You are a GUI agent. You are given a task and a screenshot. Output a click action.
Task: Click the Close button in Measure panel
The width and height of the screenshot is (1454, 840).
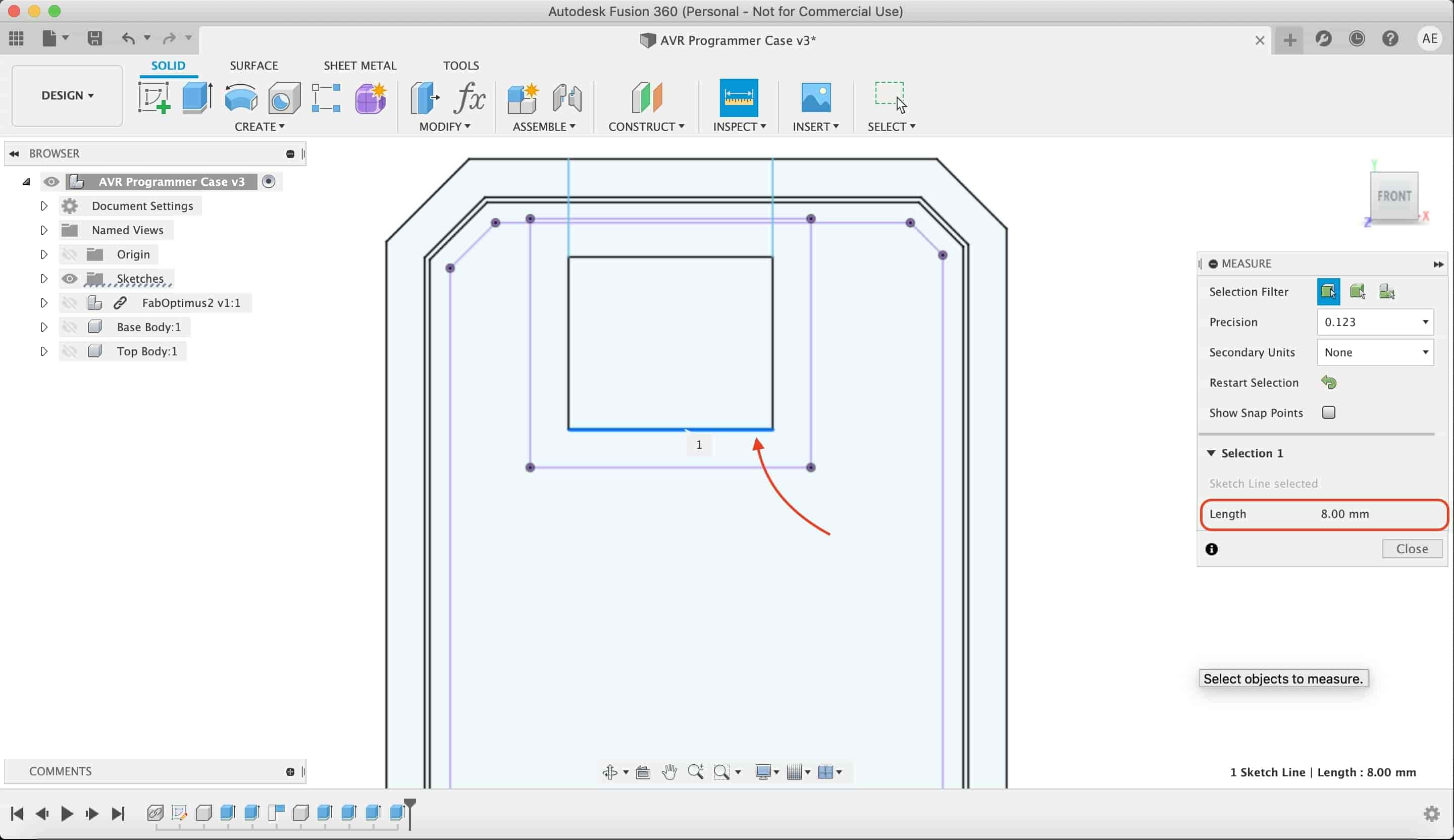coord(1413,548)
